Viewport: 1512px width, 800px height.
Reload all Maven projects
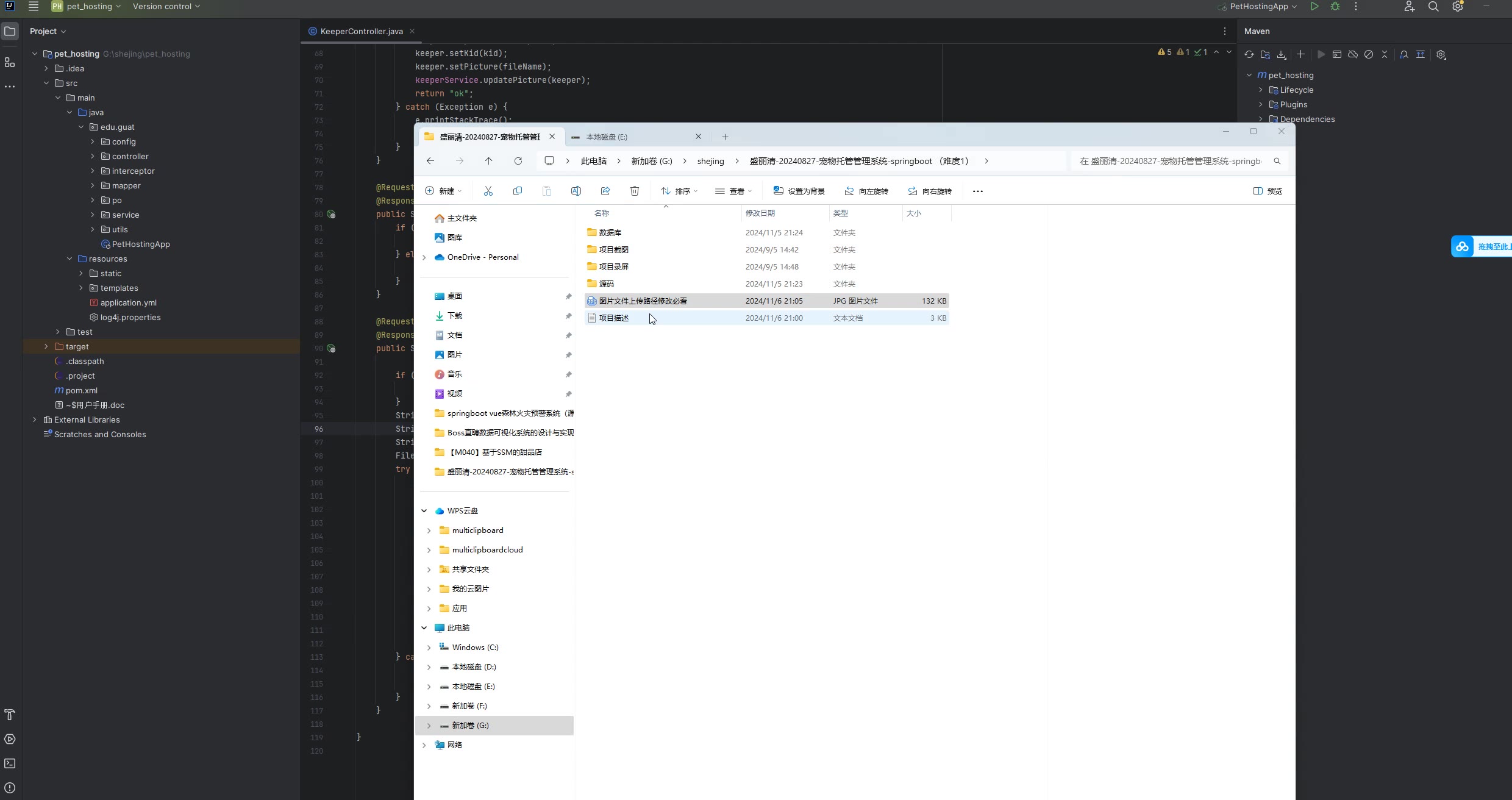(1249, 54)
